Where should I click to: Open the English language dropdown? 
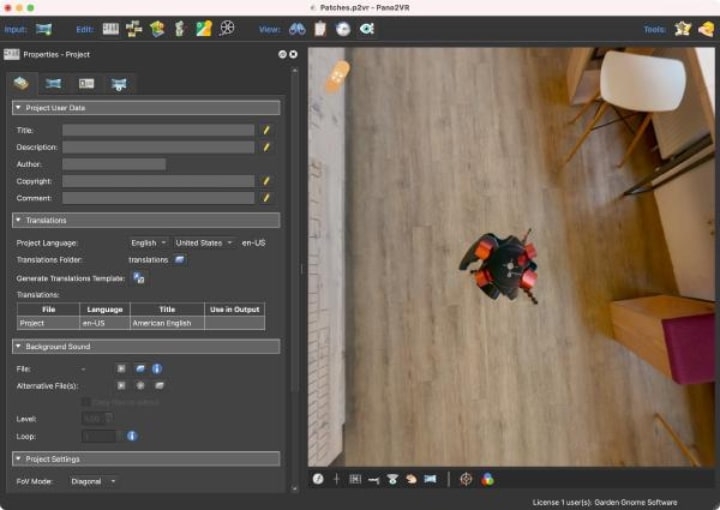point(148,243)
